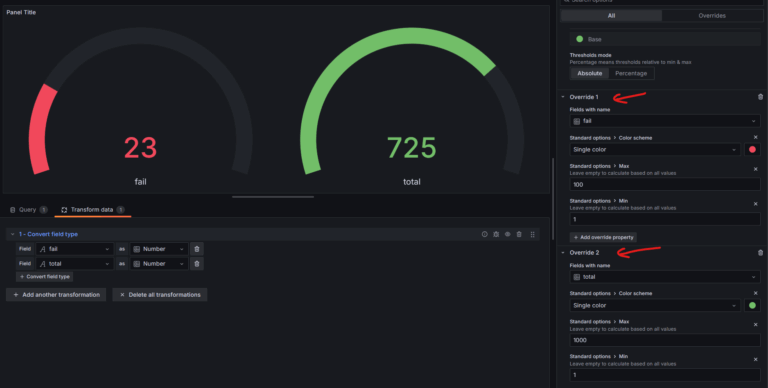Delete Override 1 with its trash icon
Image resolution: width=768 pixels, height=388 pixels.
(x=760, y=97)
